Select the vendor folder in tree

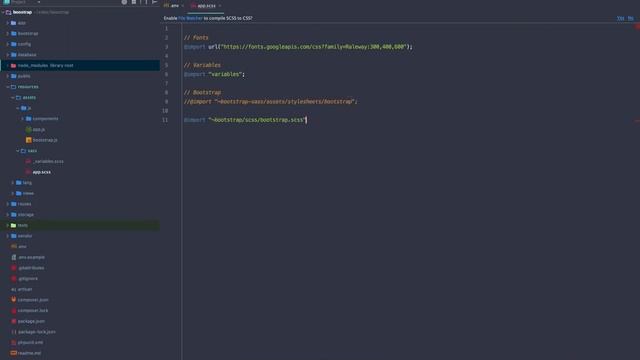point(25,236)
